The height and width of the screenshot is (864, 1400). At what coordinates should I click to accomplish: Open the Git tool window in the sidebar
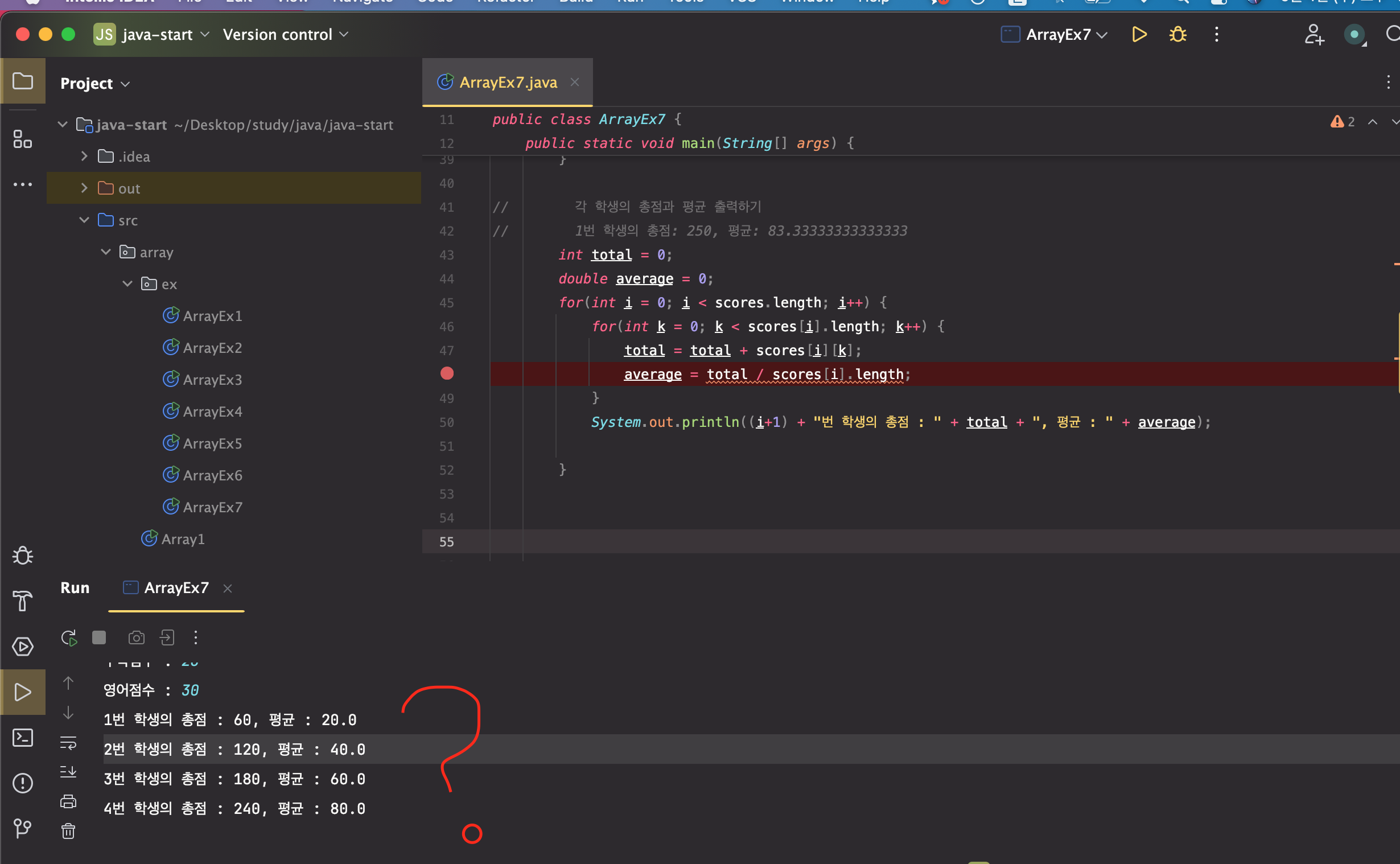click(23, 828)
